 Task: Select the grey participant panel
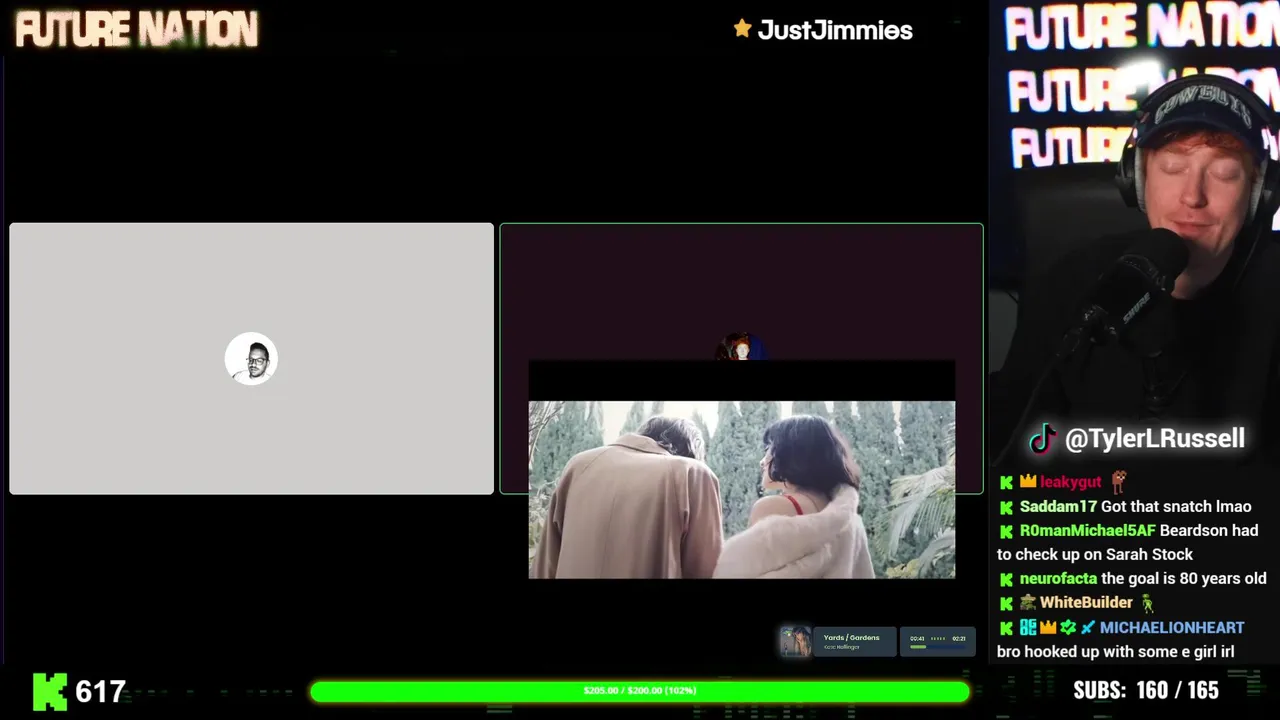pos(251,358)
